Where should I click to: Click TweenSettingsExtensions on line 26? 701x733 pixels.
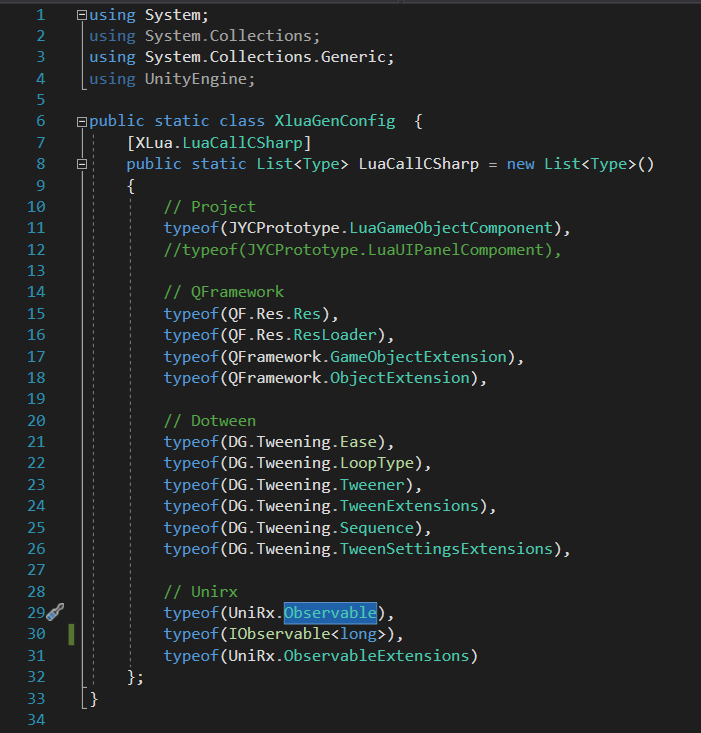446,549
